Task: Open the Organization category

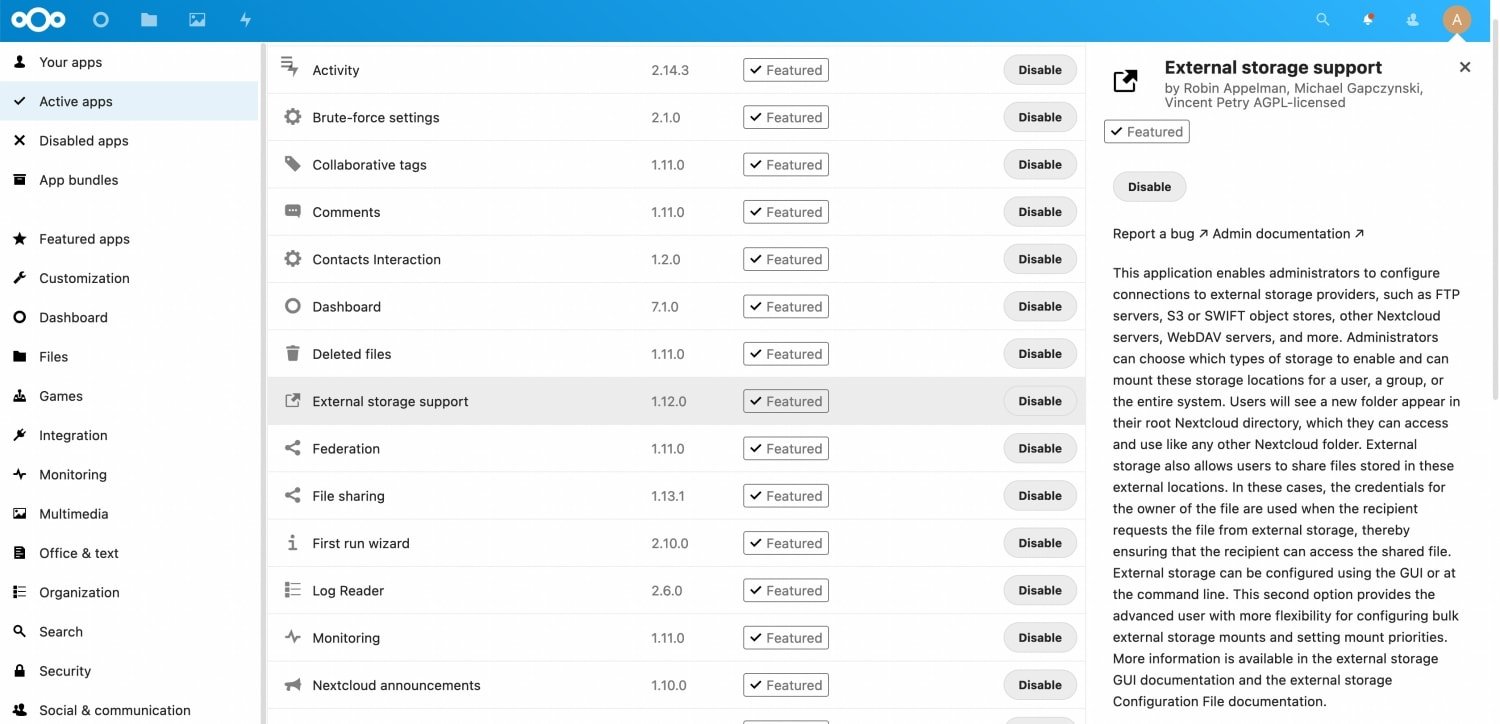Action: [129, 592]
